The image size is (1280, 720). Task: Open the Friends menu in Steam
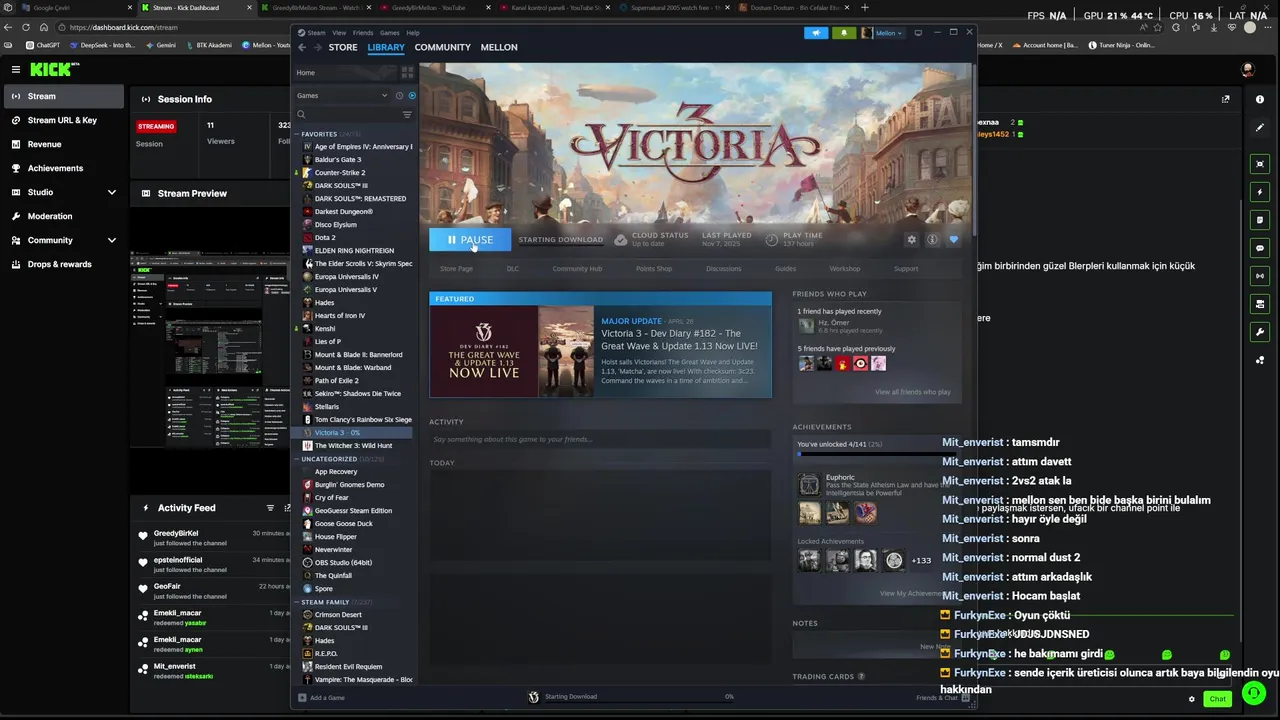coord(363,33)
